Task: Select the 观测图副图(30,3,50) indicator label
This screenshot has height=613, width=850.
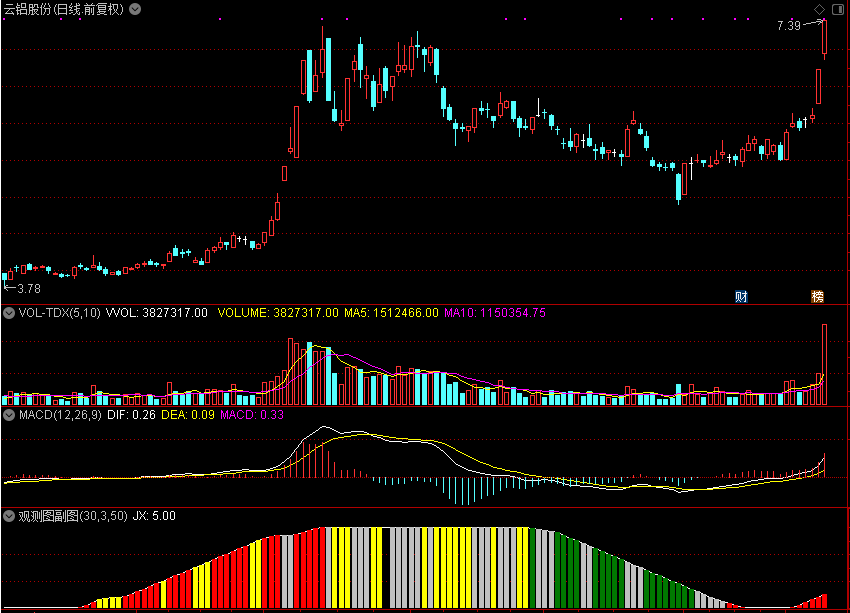Action: coord(73,516)
